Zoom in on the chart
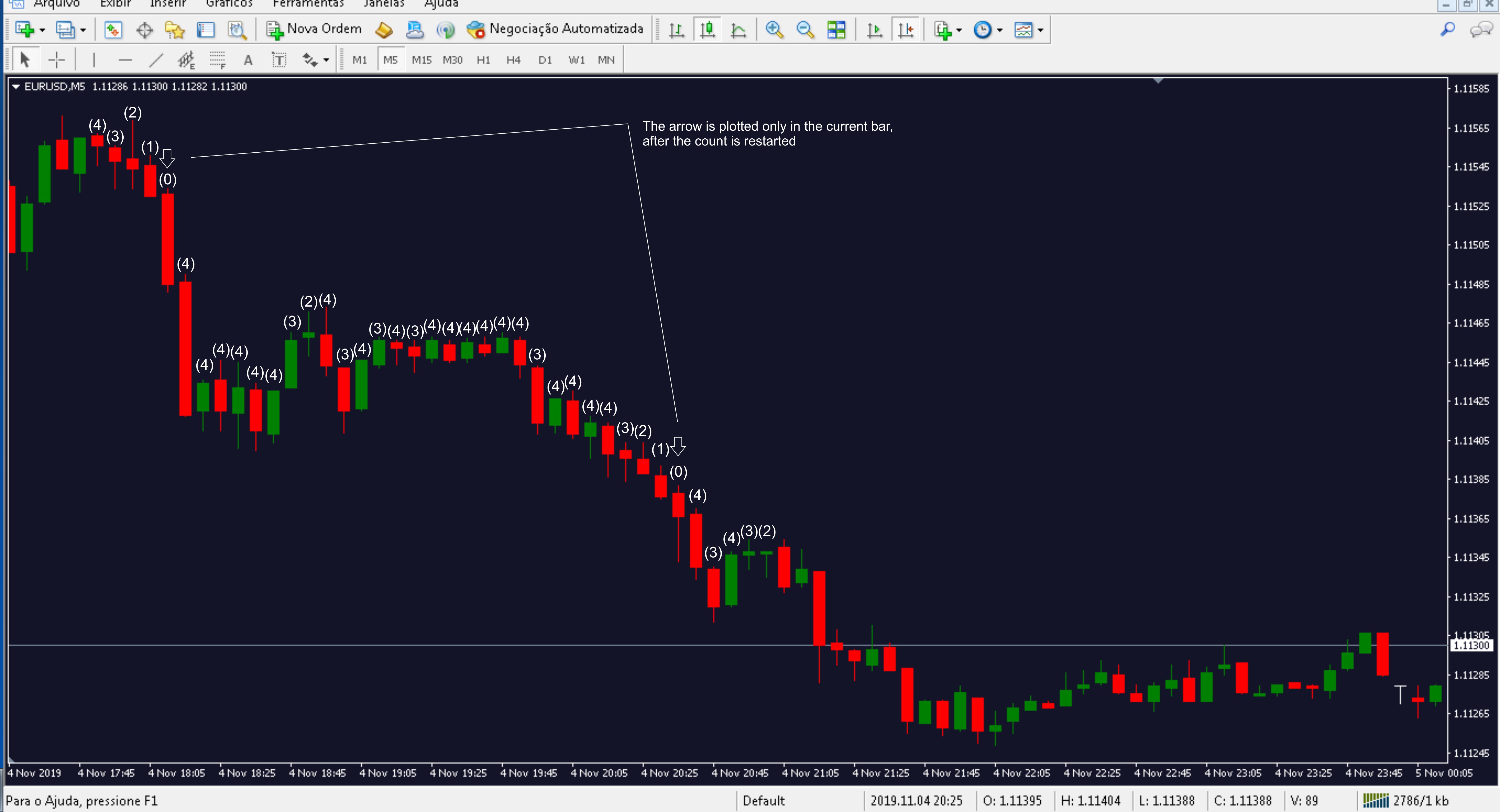 774,29
